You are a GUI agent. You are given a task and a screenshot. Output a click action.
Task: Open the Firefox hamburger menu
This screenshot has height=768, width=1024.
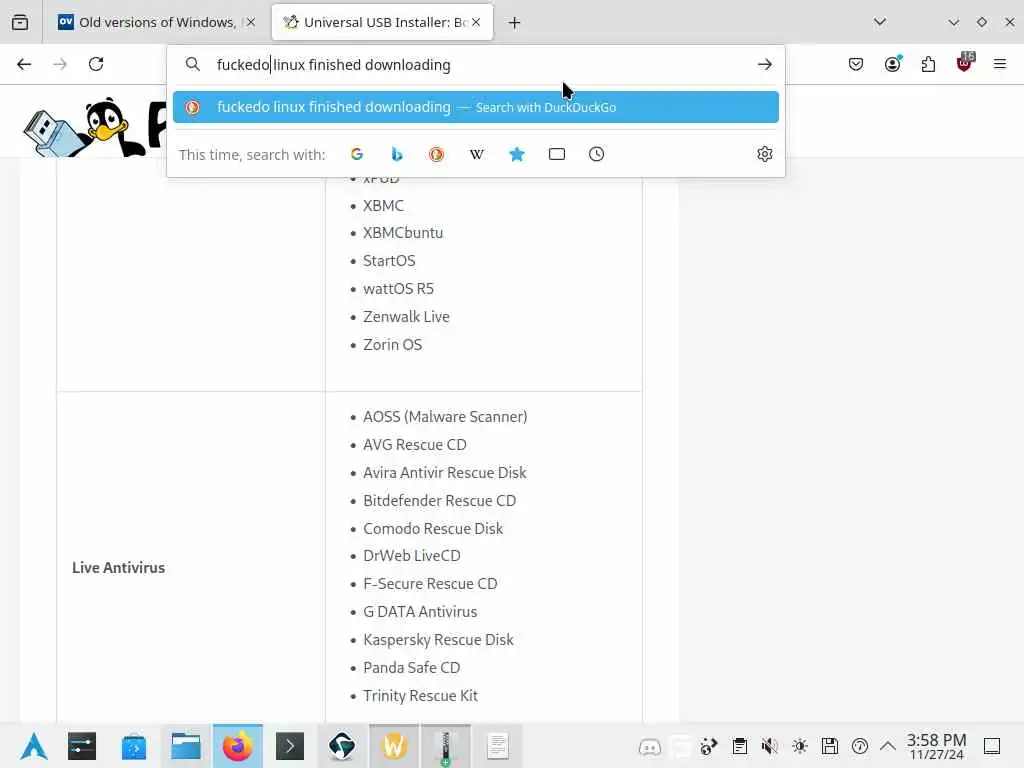pos(1000,64)
